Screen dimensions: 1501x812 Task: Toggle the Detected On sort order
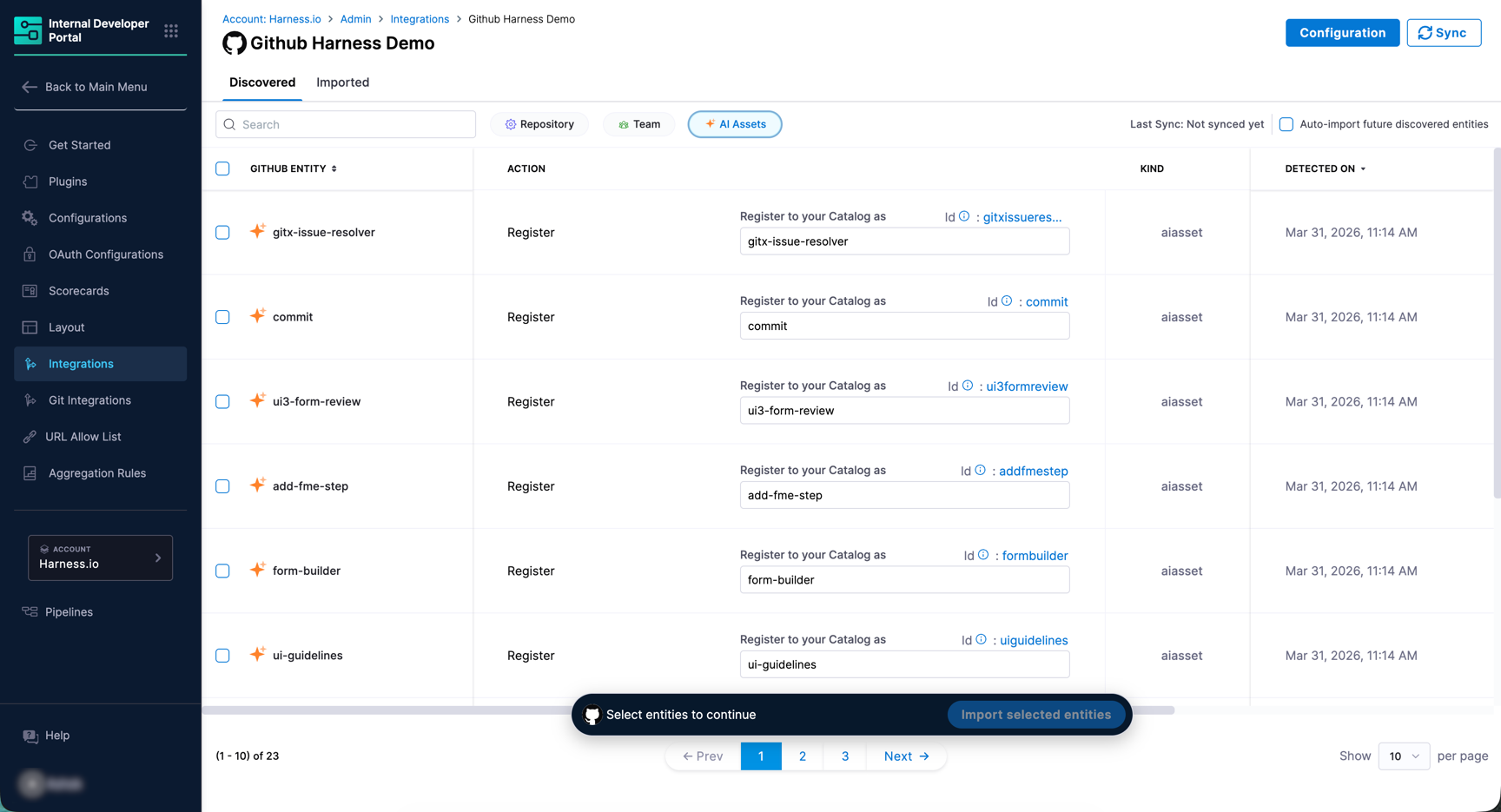1364,168
